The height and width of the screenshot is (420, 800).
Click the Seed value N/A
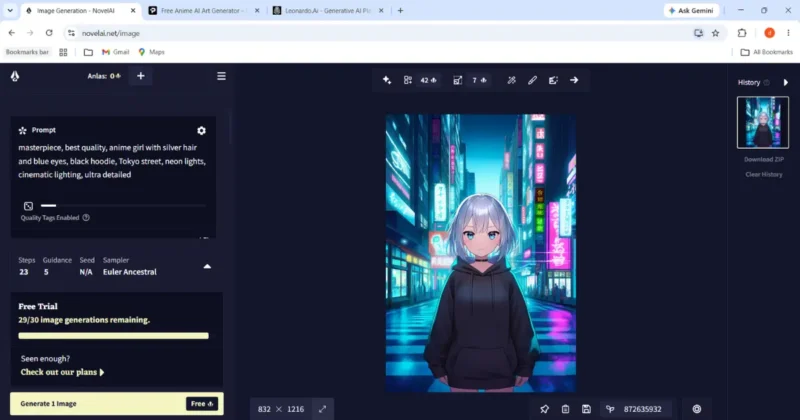click(x=86, y=272)
